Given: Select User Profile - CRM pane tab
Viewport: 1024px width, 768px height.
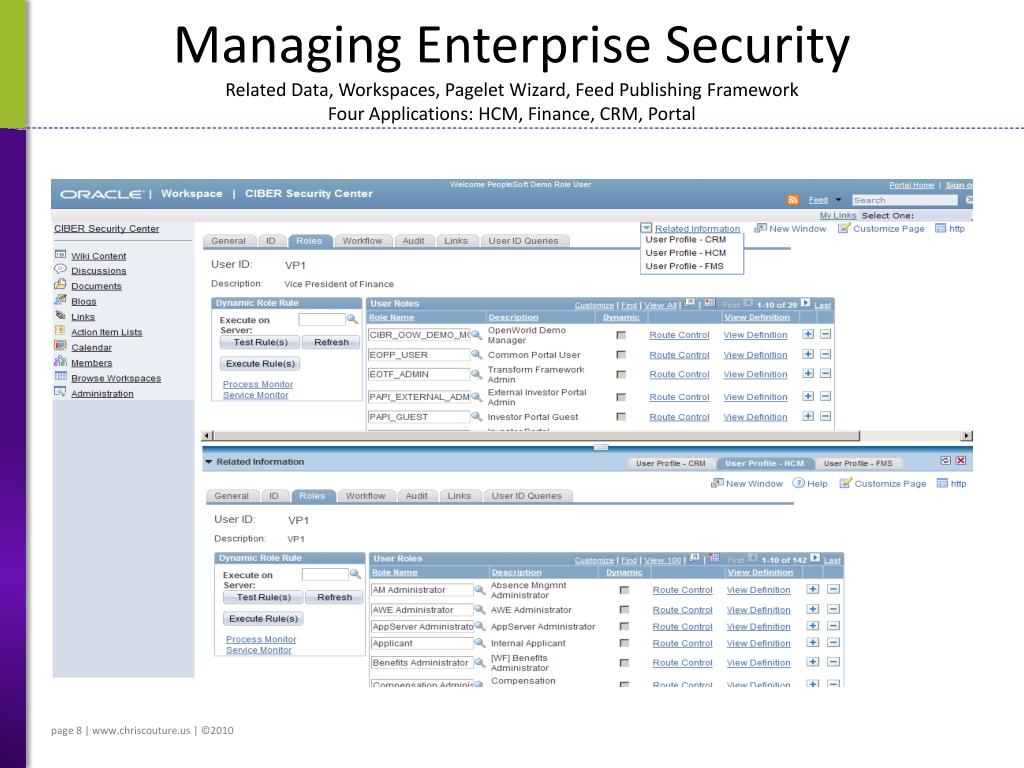Looking at the screenshot, I should pos(671,463).
